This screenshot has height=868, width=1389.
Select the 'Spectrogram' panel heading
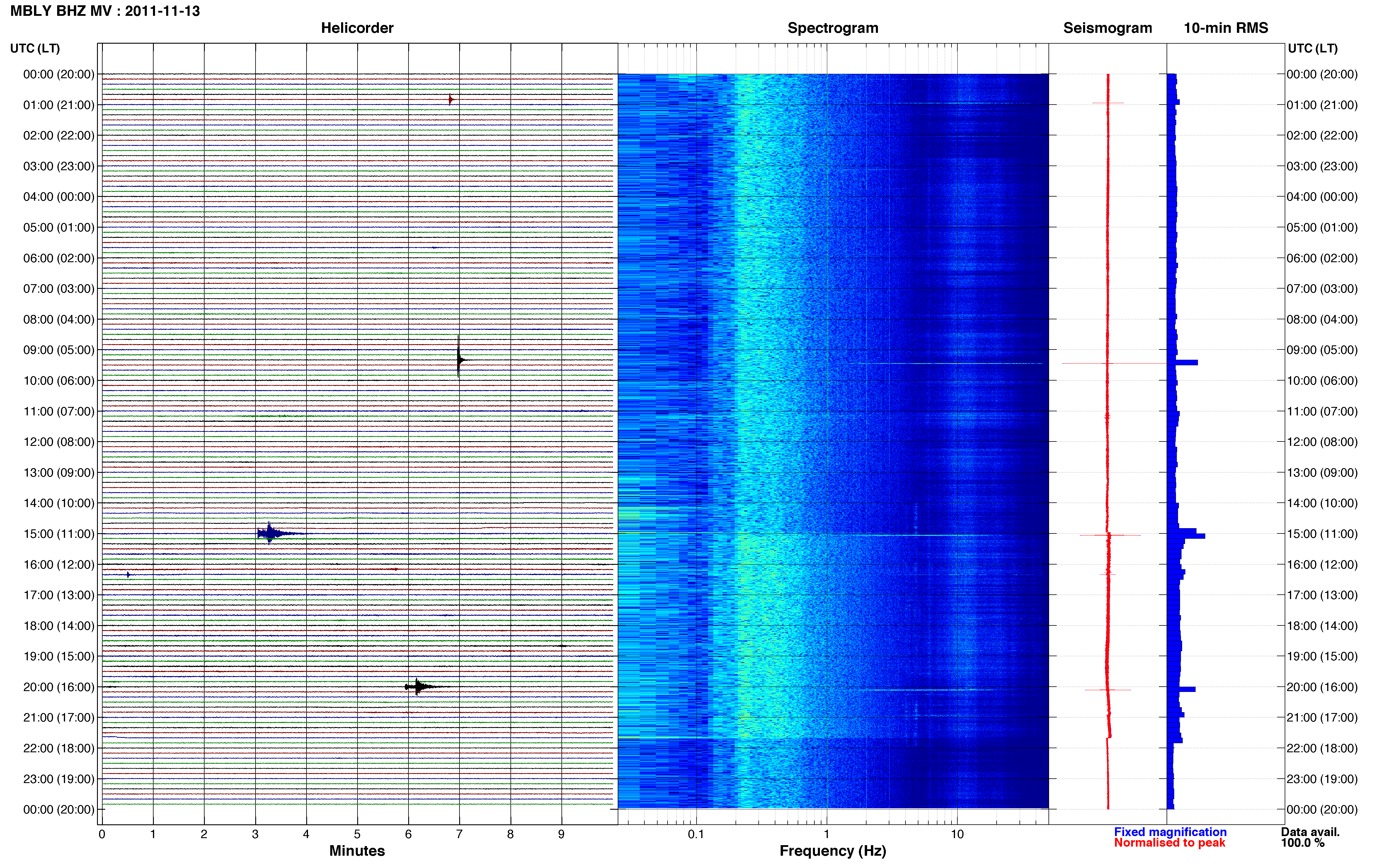point(833,28)
